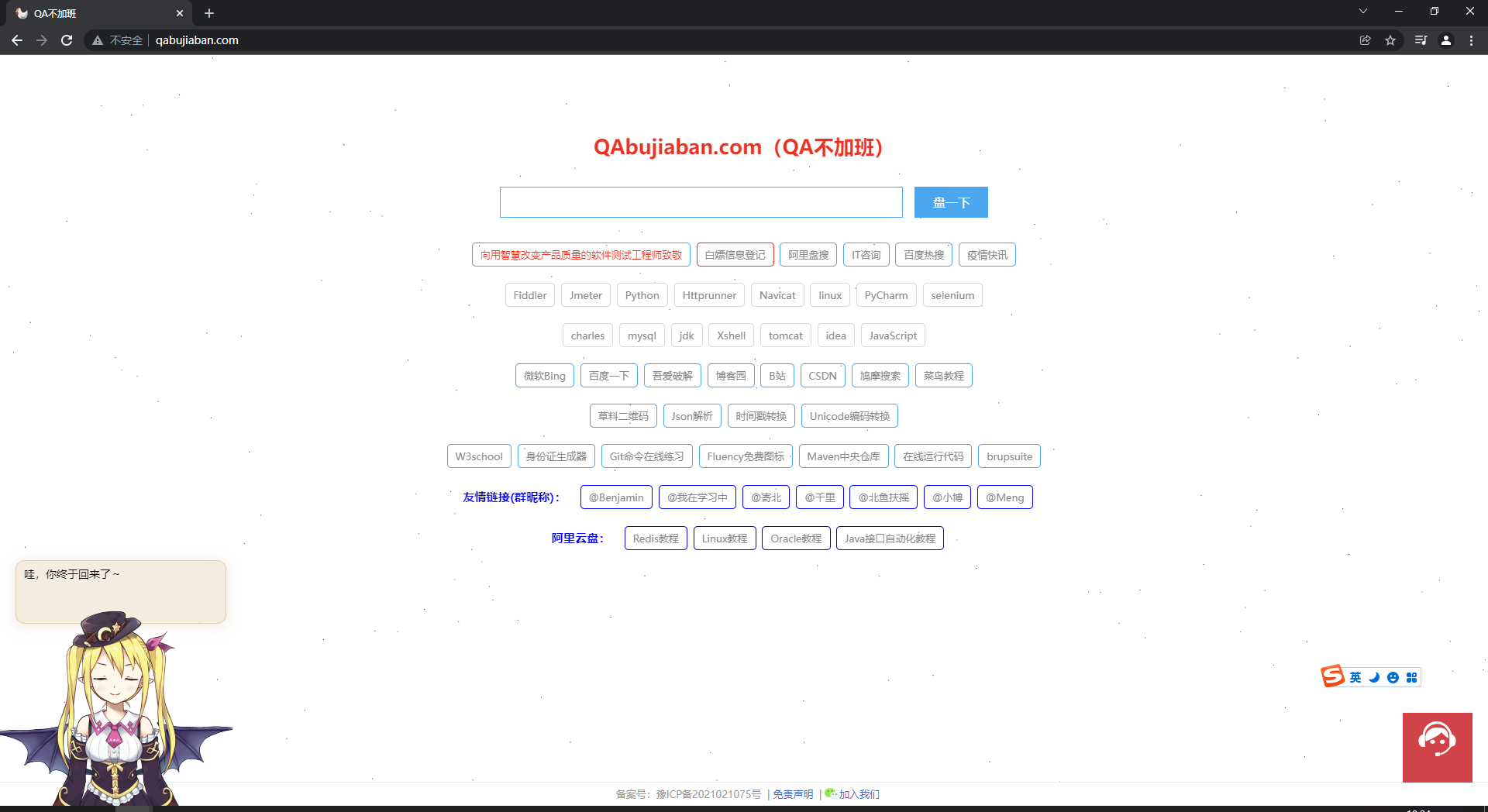This screenshot has width=1488, height=812.
Task: Open the charles link
Action: (587, 335)
